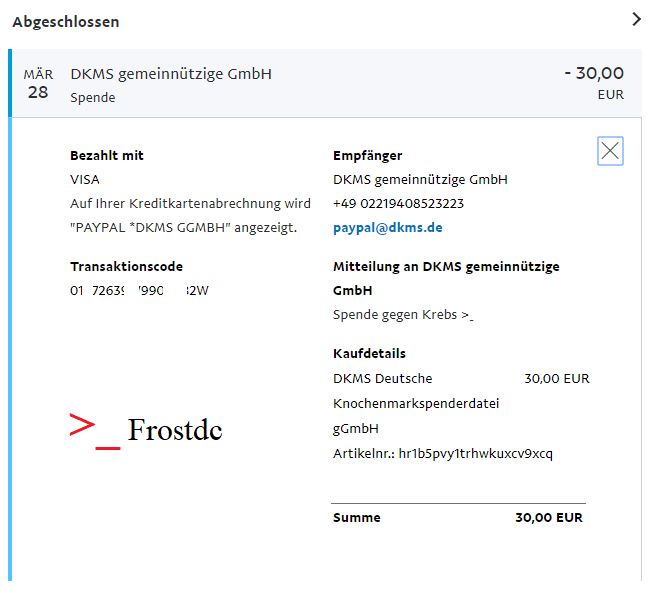Collapse the DKMS gemeinnützige GmbH transaction row
Screen dimensions: 648x596
point(326,83)
